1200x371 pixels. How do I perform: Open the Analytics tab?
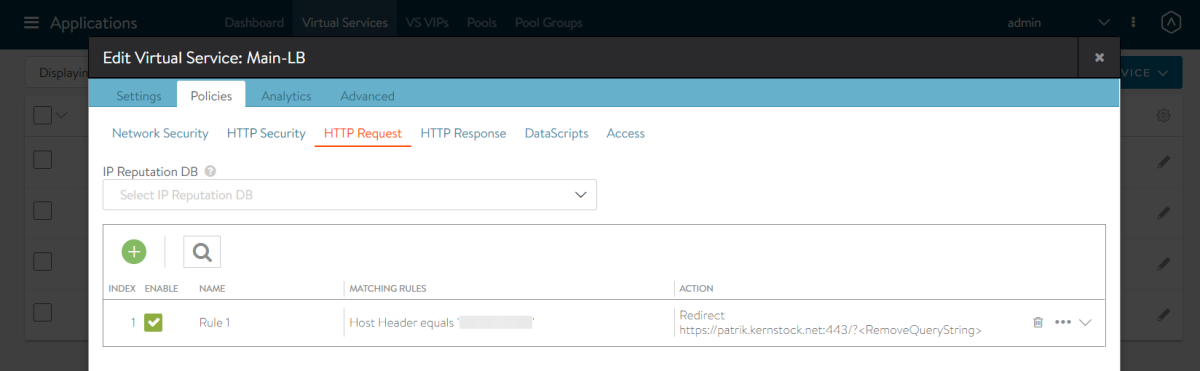tap(286, 96)
